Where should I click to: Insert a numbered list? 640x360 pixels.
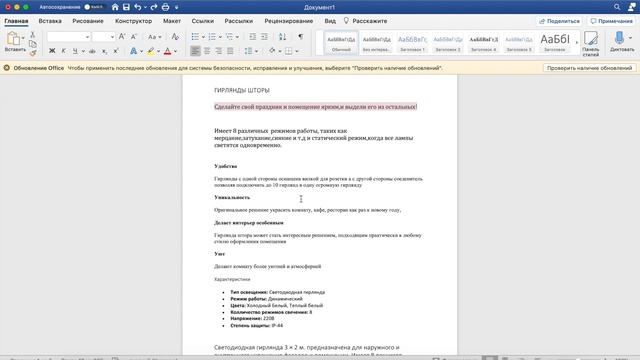pos(212,37)
